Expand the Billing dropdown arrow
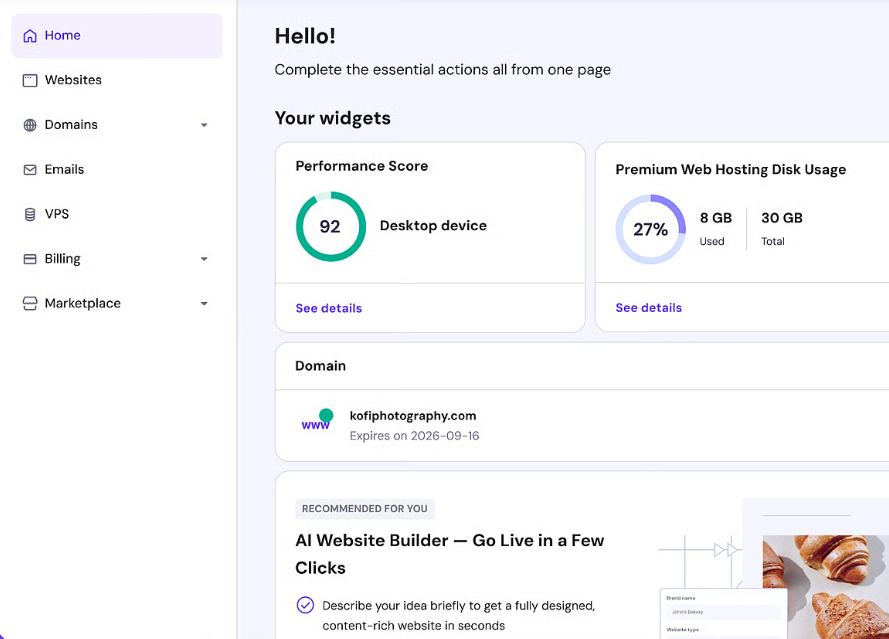This screenshot has width=889, height=639. pos(204,259)
